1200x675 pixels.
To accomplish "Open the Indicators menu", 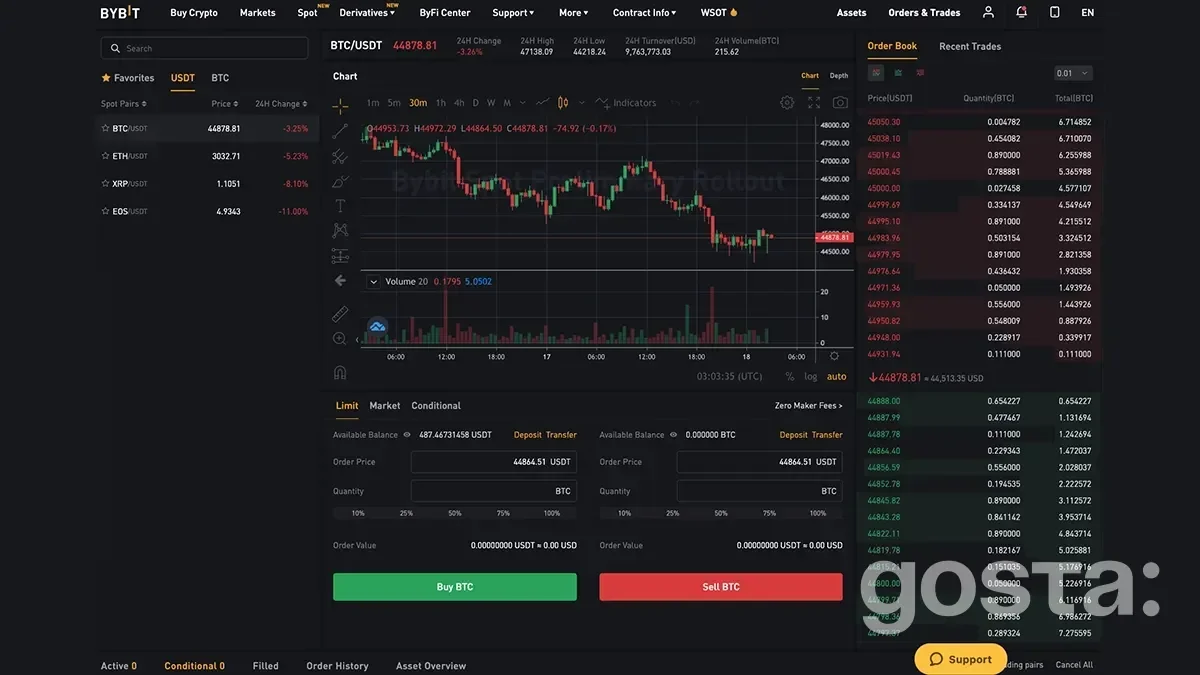I will tap(626, 103).
